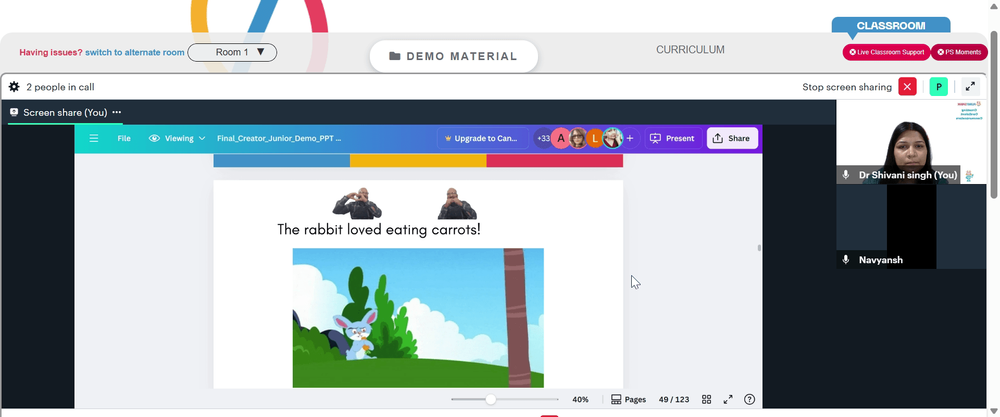Show the +33 more collaborators

(x=543, y=138)
